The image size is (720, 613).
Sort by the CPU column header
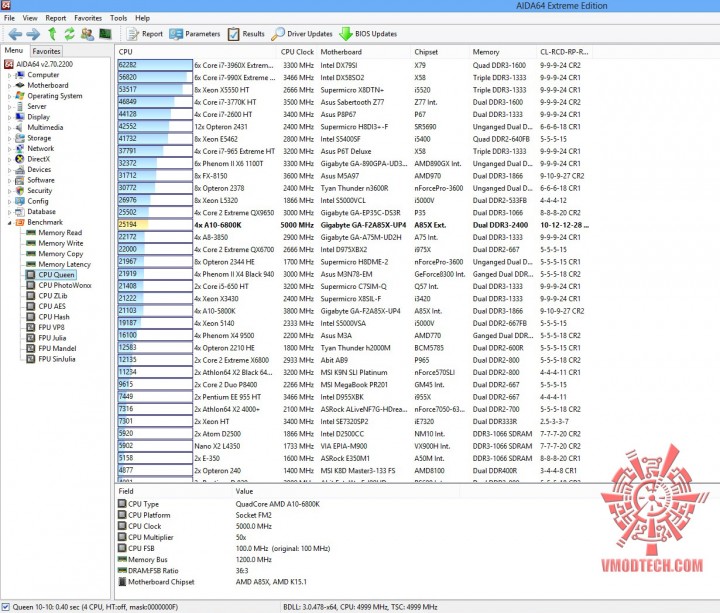(125, 52)
